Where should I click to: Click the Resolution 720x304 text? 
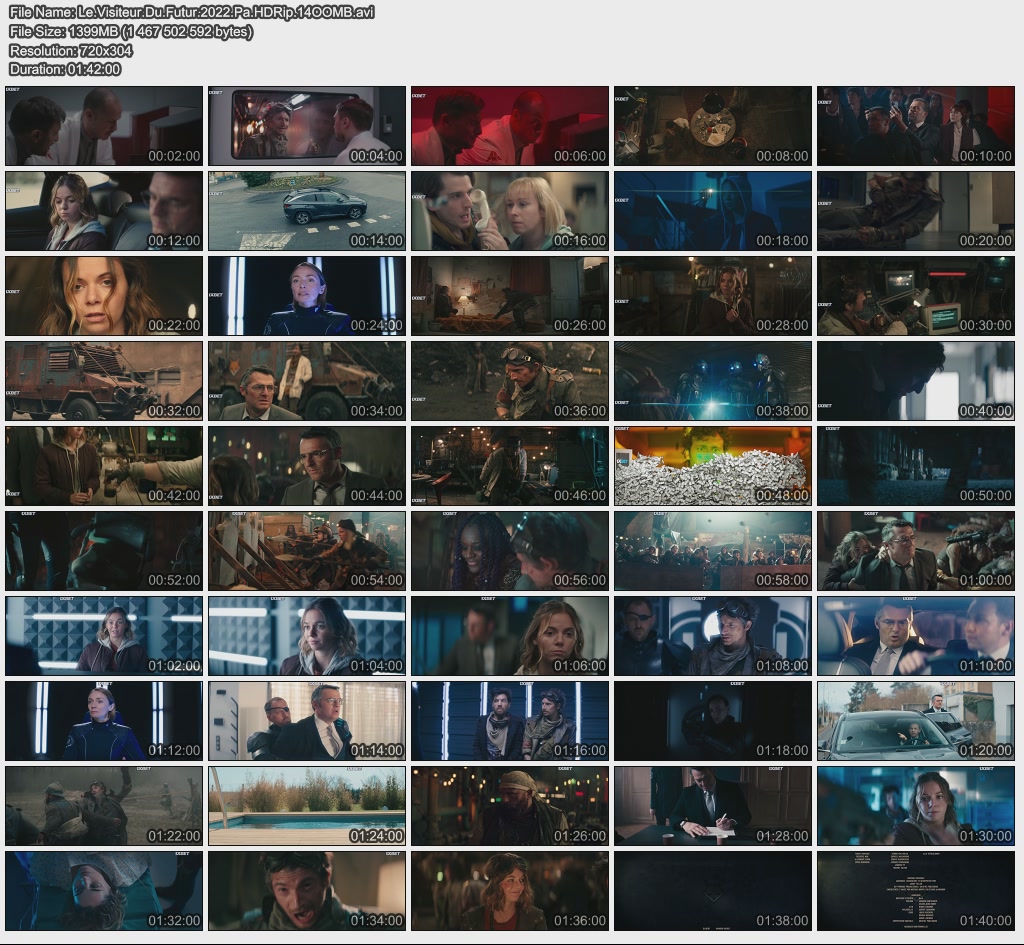71,51
